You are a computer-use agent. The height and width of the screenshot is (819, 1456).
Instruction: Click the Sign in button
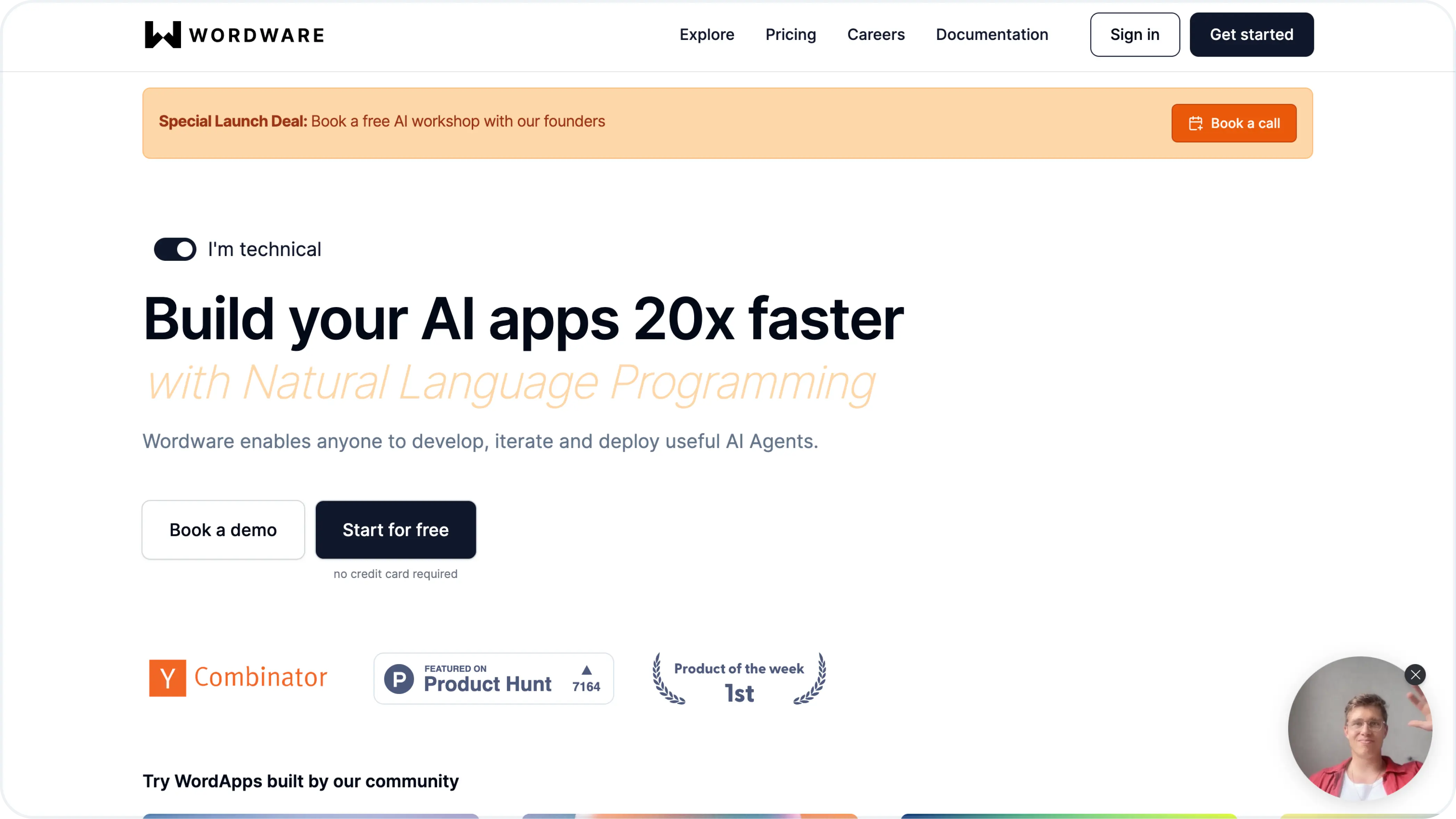tap(1135, 34)
